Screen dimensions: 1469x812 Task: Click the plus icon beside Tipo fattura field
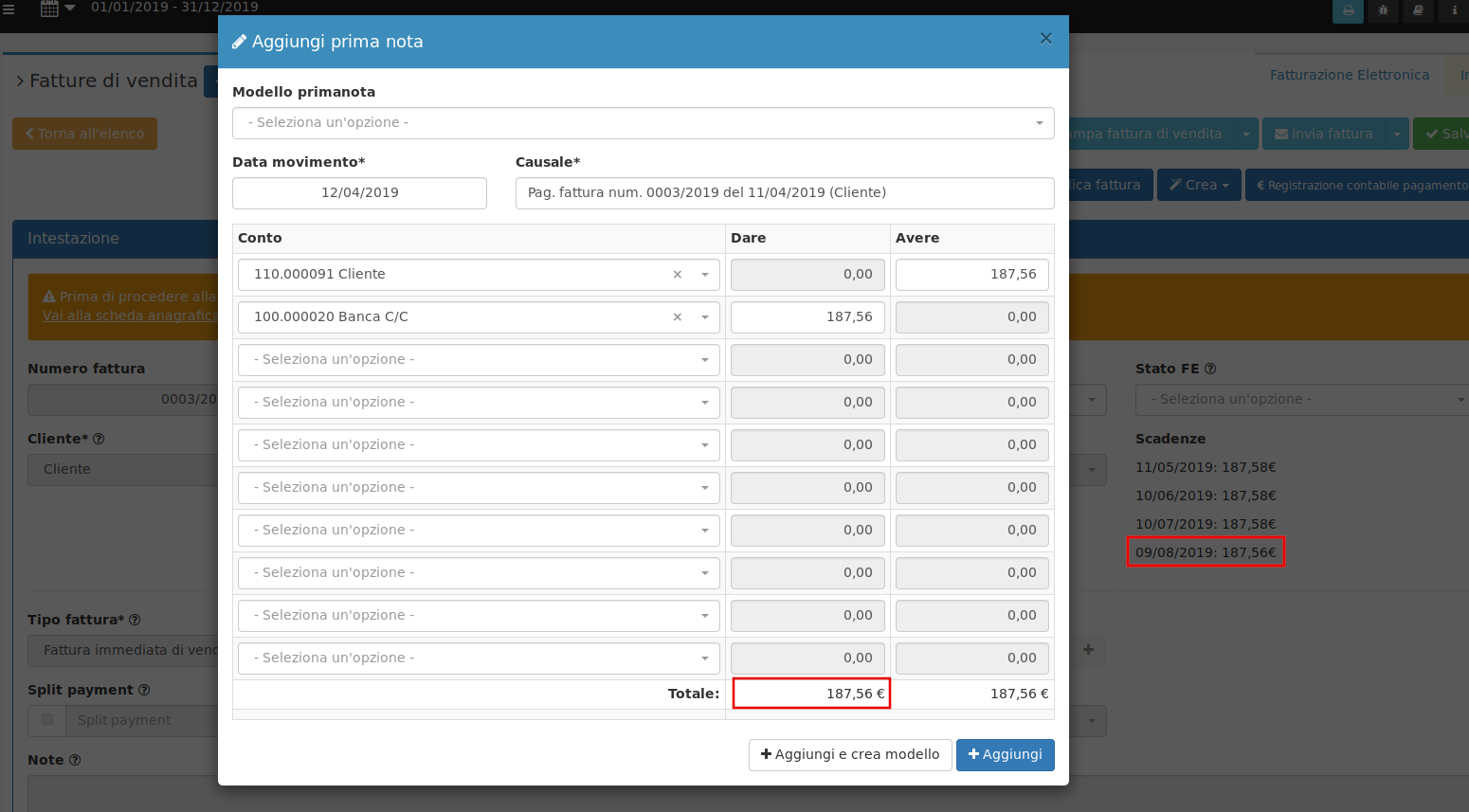pos(1088,650)
